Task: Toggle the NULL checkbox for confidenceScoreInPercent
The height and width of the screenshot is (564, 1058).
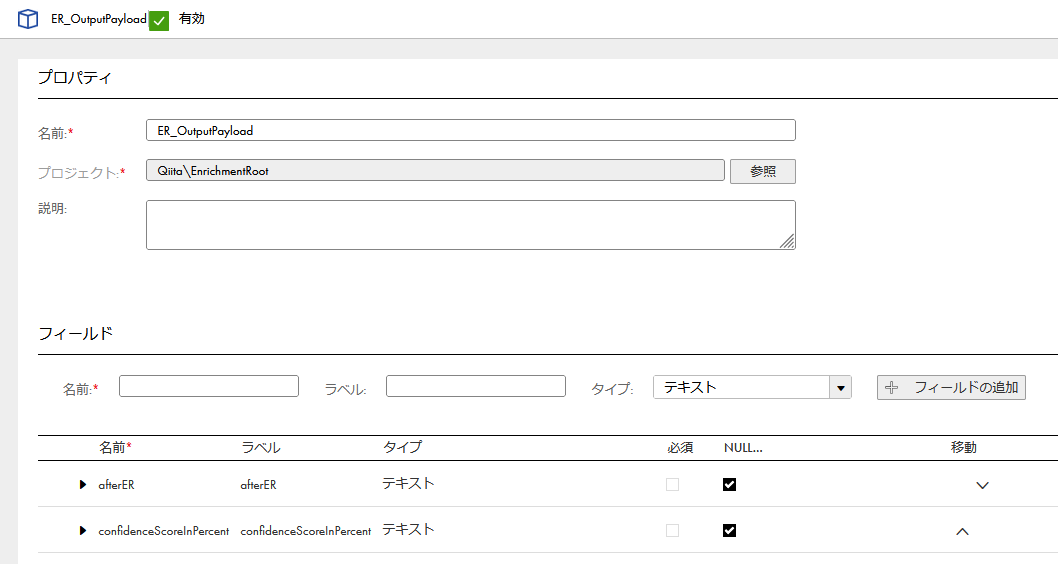Action: point(729,530)
